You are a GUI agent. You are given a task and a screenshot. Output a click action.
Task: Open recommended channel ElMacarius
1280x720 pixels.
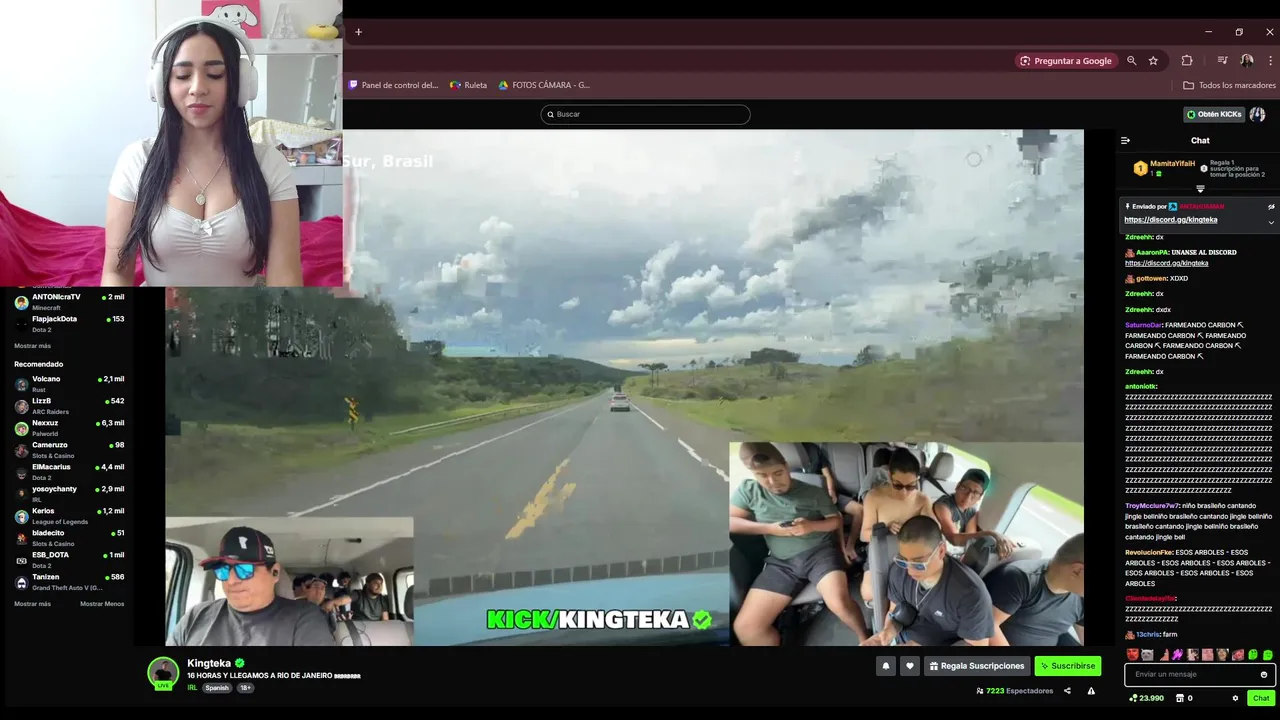[x=68, y=471]
